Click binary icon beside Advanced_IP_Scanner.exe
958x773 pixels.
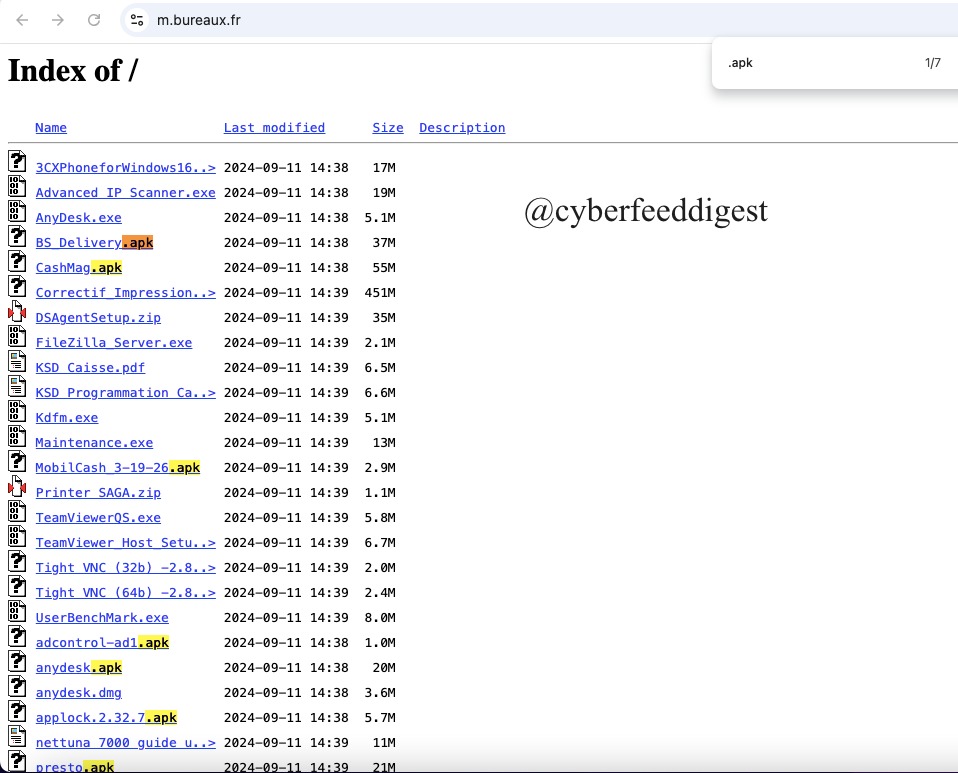pos(17,186)
